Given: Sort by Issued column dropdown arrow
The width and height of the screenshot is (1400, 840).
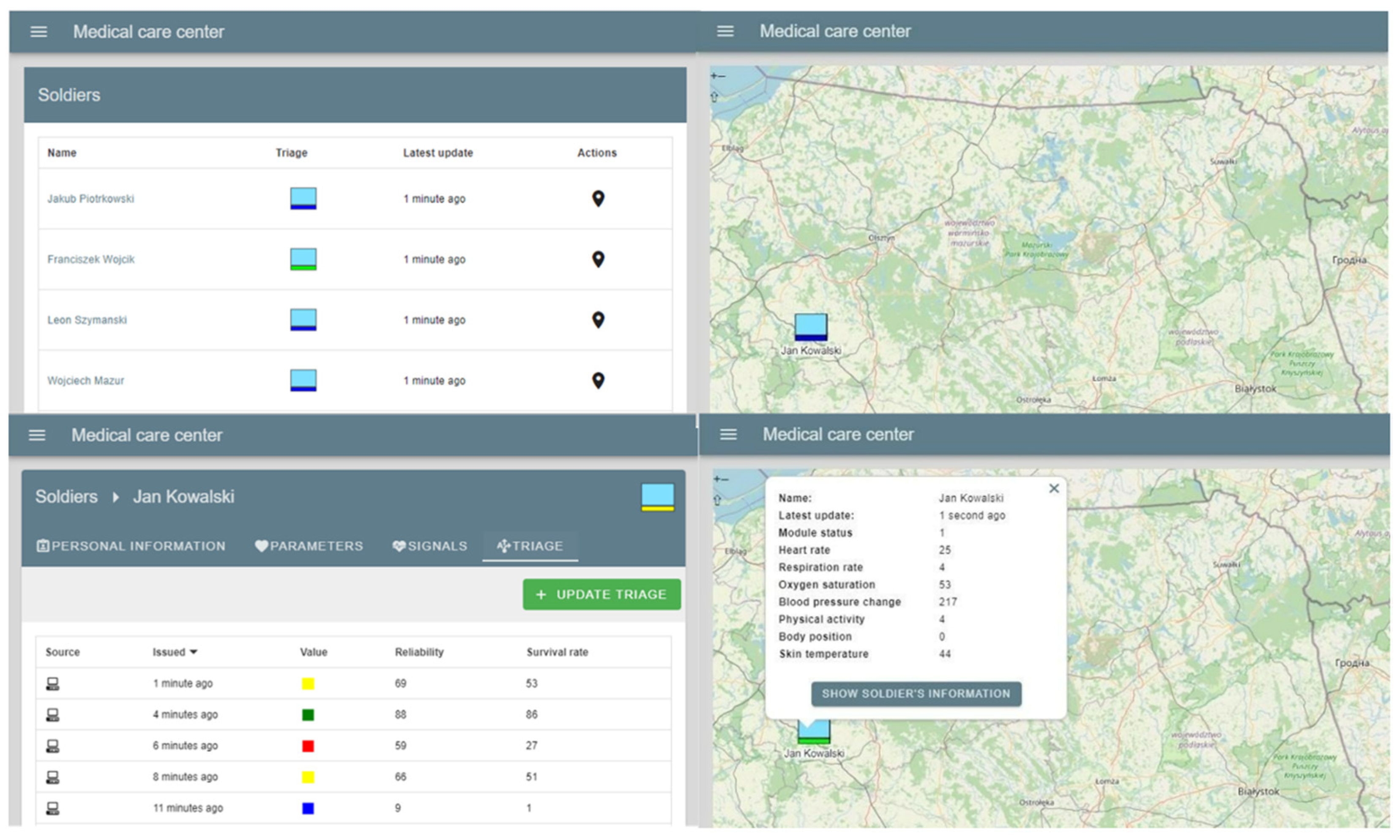Looking at the screenshot, I should coord(194,652).
